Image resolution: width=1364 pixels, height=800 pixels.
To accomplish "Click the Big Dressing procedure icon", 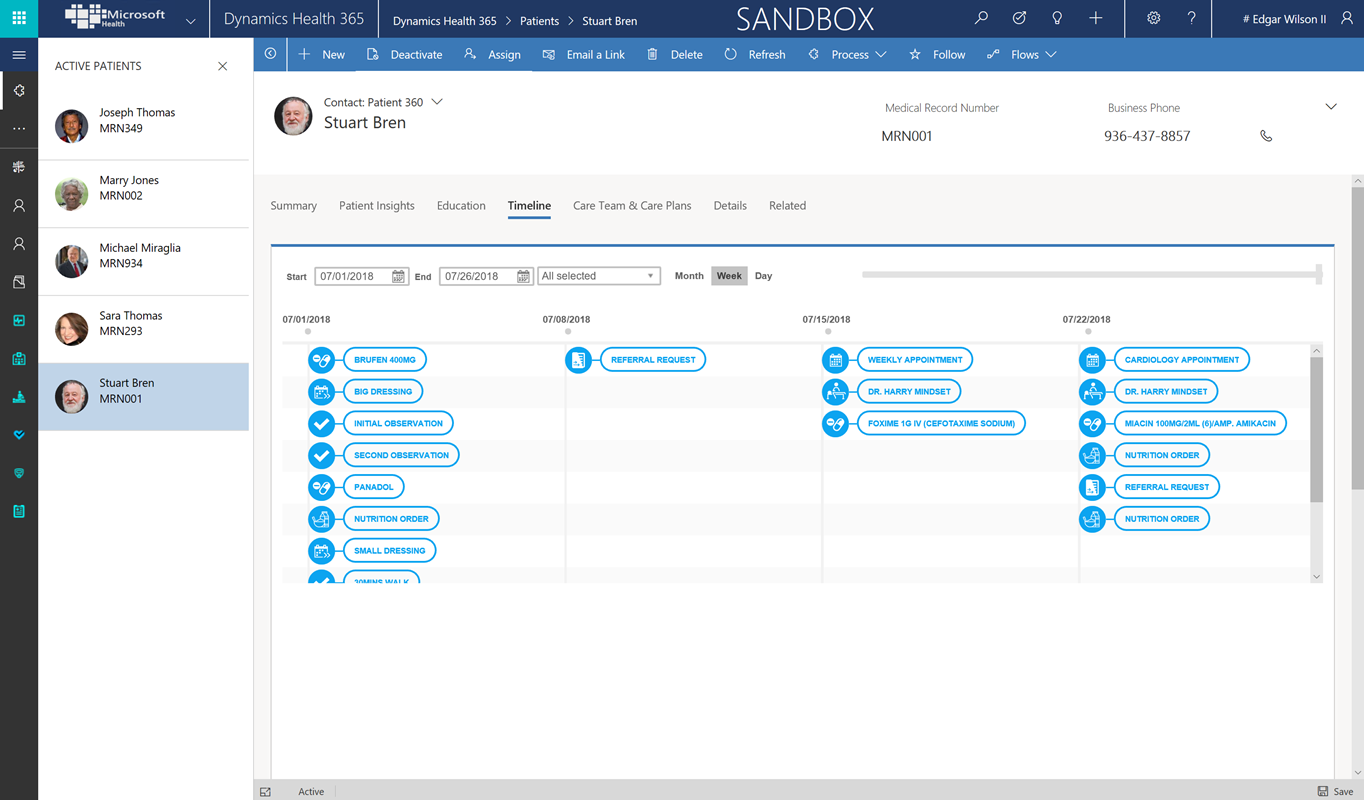I will (321, 392).
